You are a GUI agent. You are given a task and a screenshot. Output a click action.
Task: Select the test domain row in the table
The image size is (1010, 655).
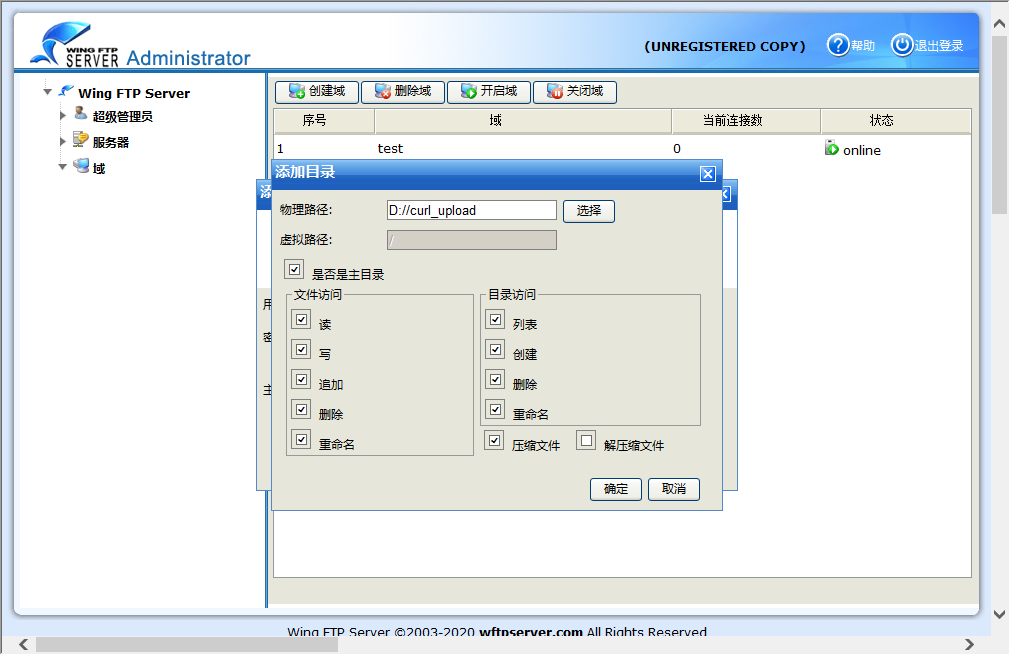(390, 148)
